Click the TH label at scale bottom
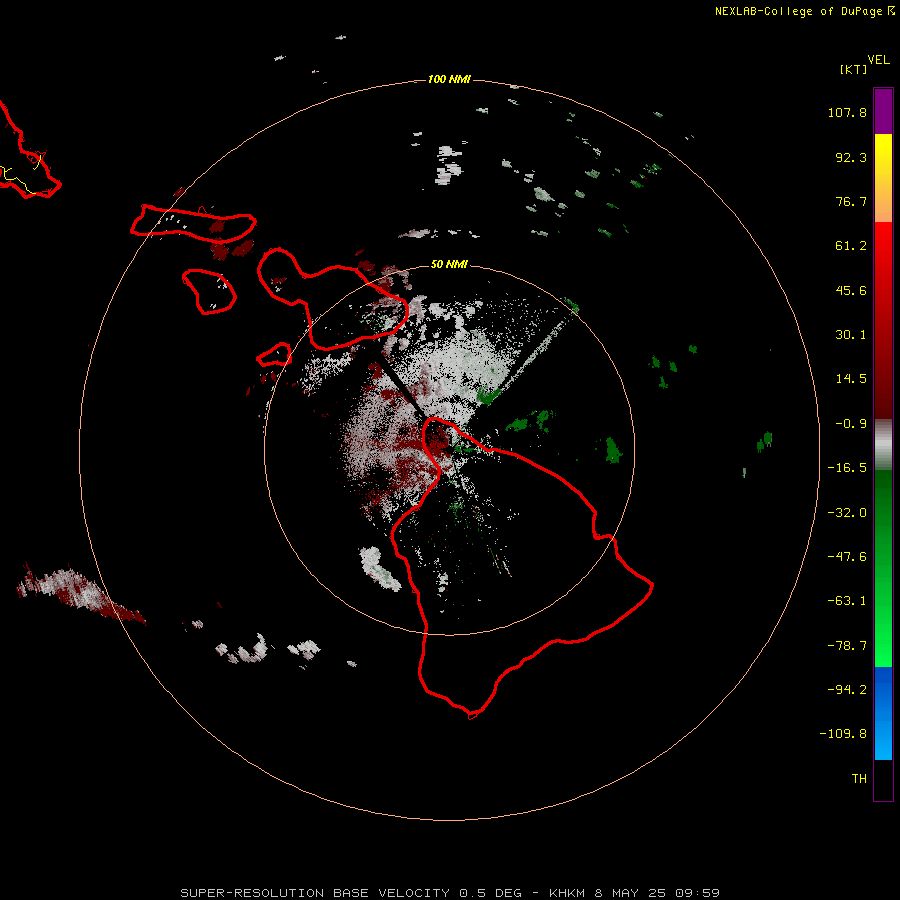This screenshot has width=900, height=900. point(859,779)
